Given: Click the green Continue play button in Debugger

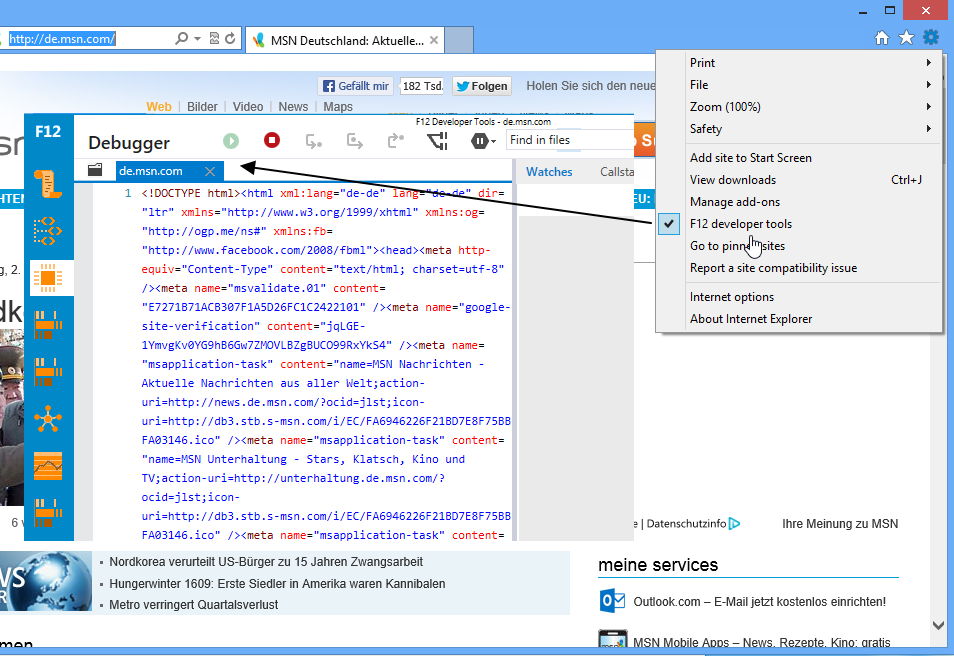Looking at the screenshot, I should [231, 141].
